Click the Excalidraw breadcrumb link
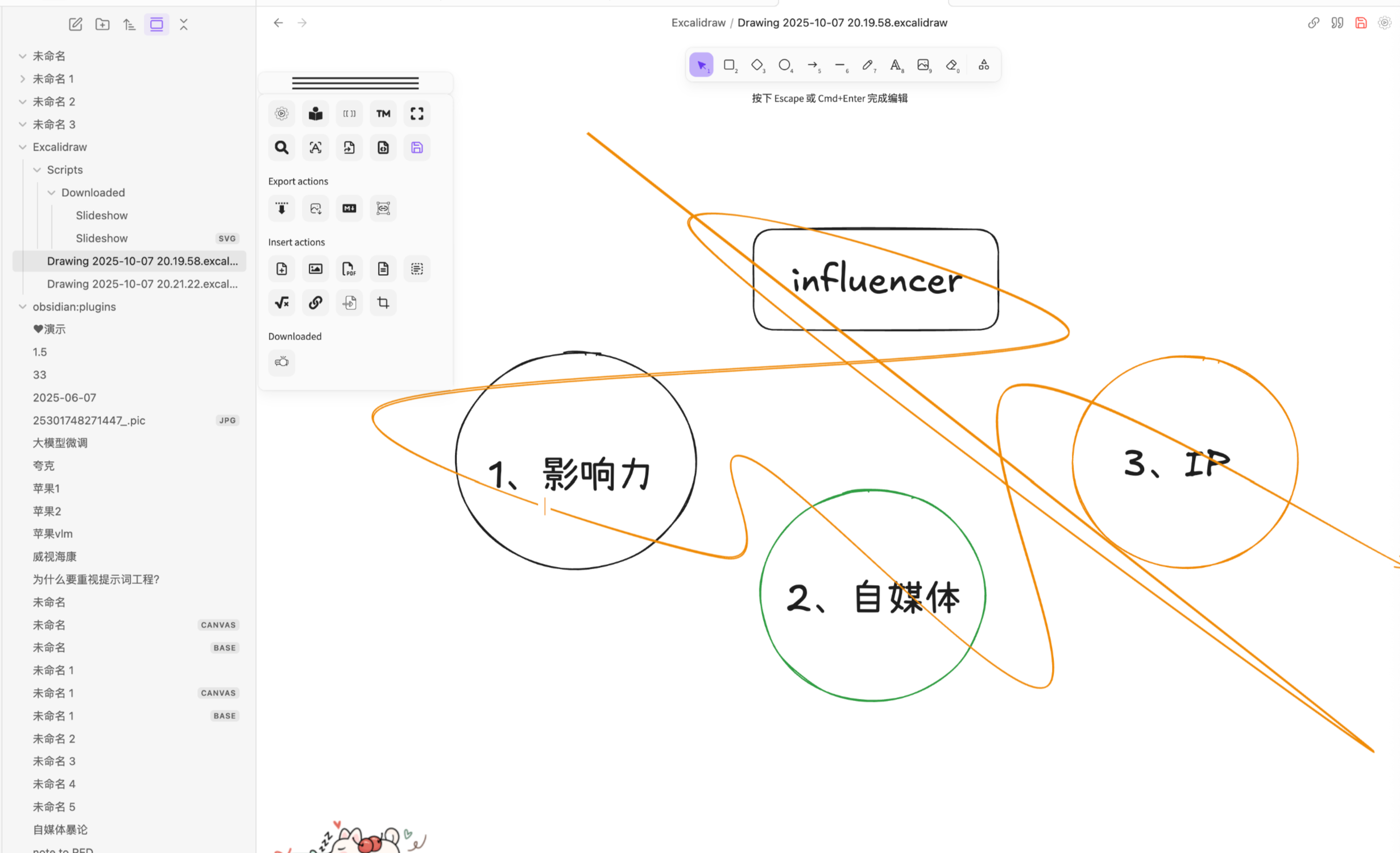 698,23
